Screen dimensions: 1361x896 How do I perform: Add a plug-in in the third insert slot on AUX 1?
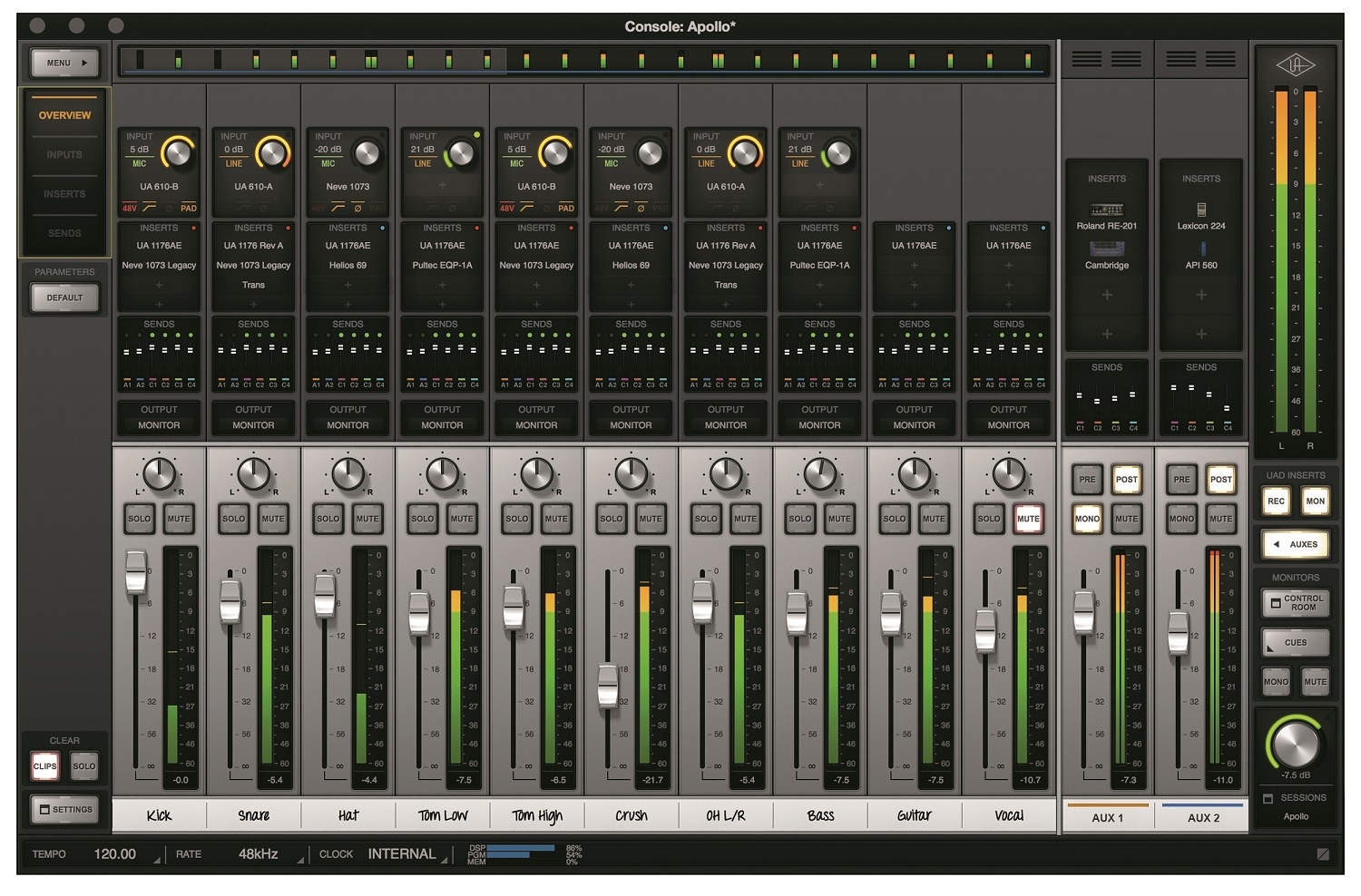1107,295
